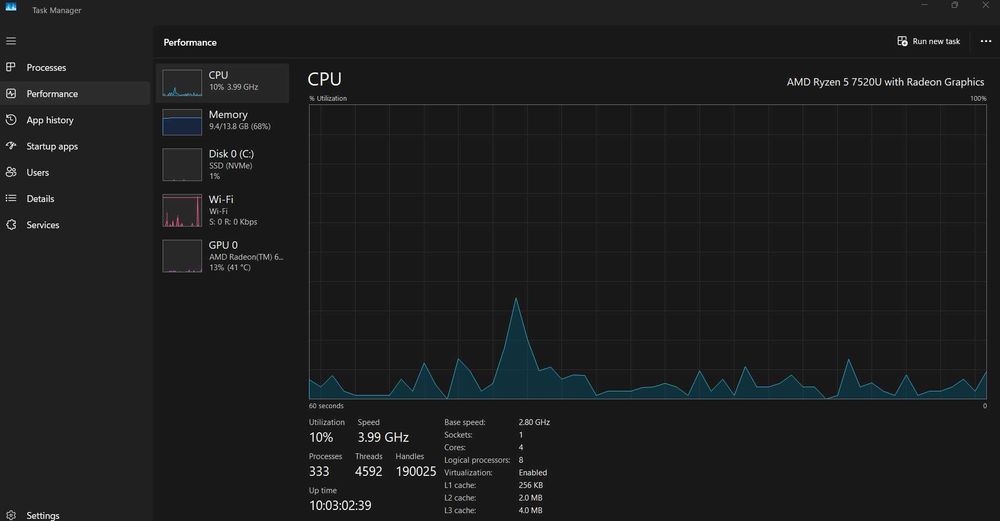Click the large CPU heading
Screen dimensions: 1000x521
(x=325, y=79)
